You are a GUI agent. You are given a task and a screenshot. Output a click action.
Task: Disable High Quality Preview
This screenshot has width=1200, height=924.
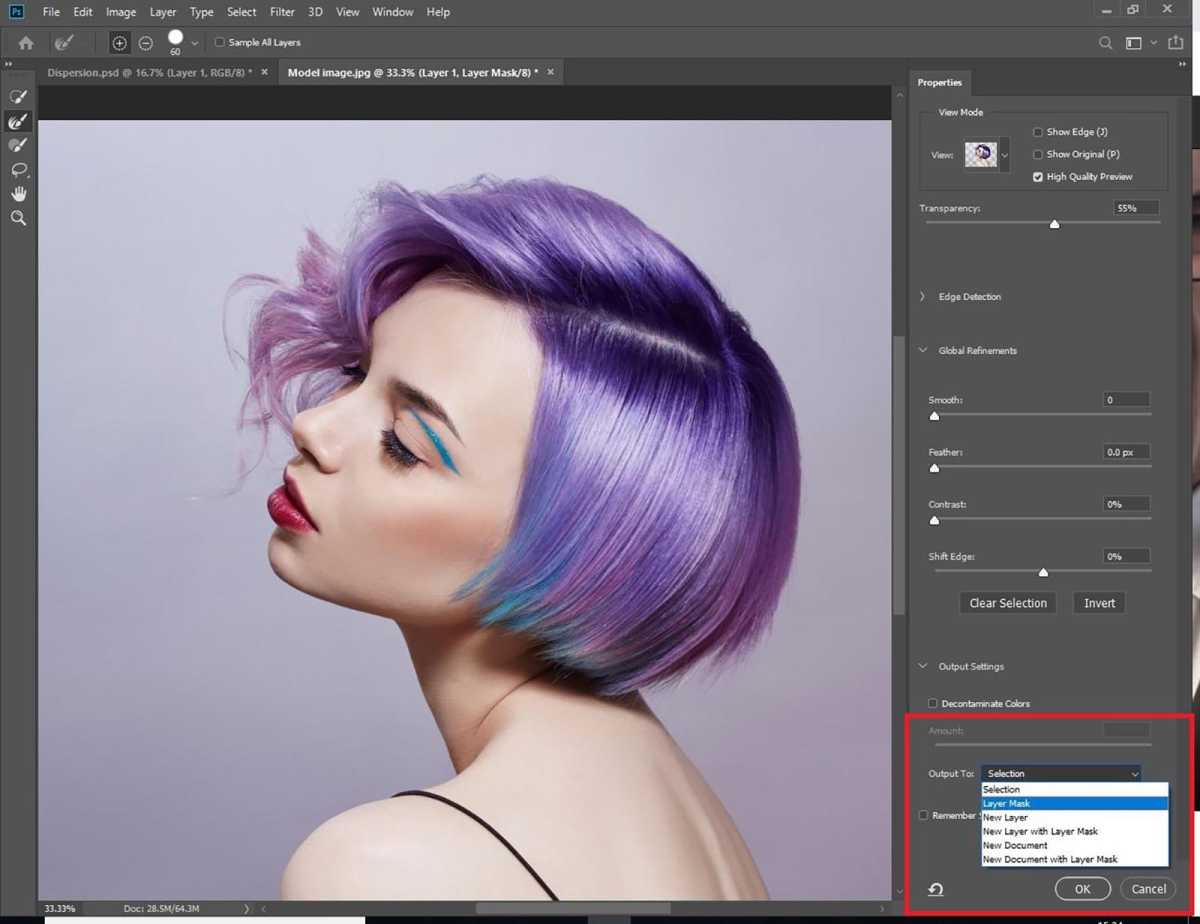(x=1038, y=176)
